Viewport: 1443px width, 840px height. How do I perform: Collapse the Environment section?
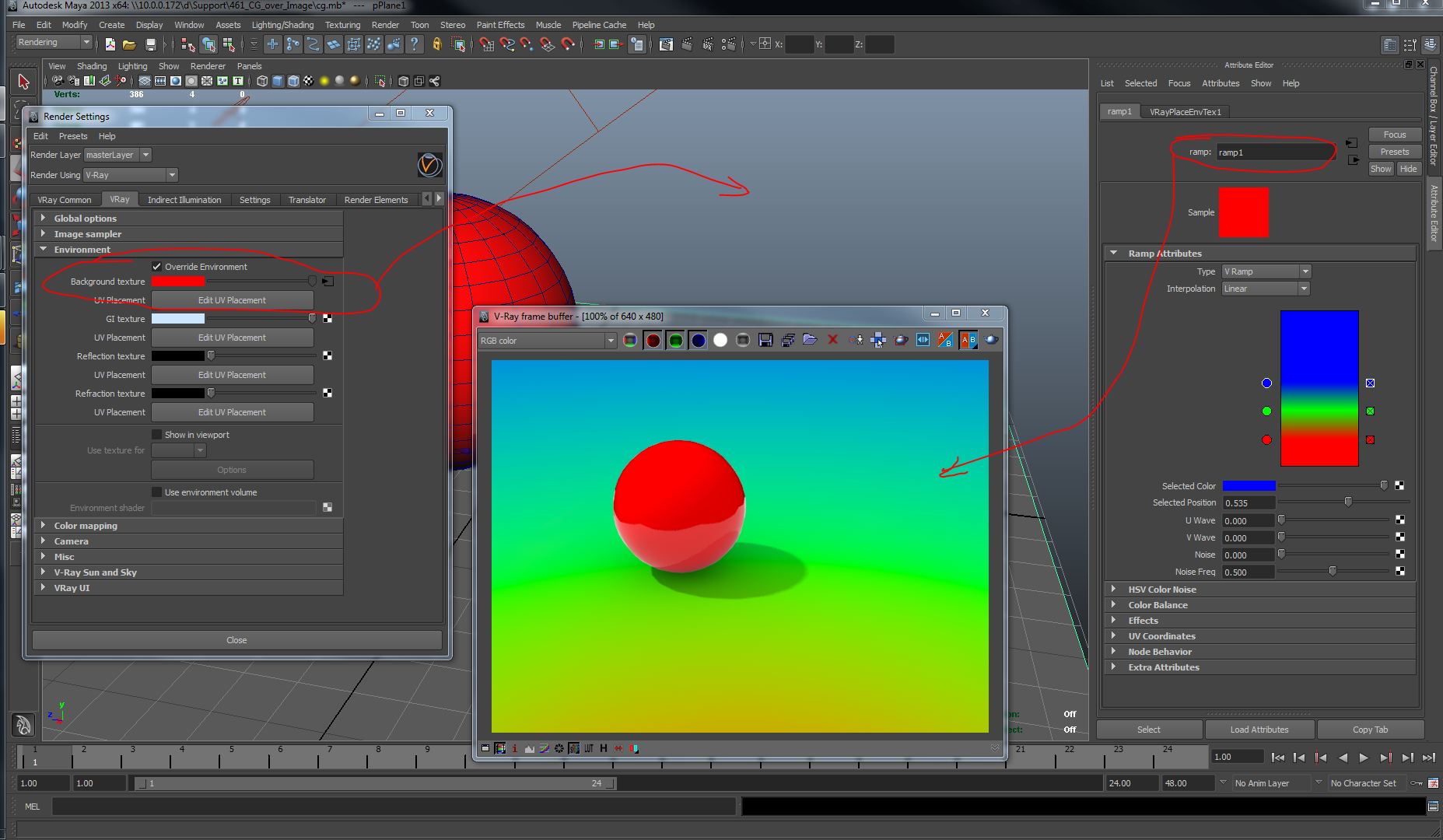click(x=188, y=250)
